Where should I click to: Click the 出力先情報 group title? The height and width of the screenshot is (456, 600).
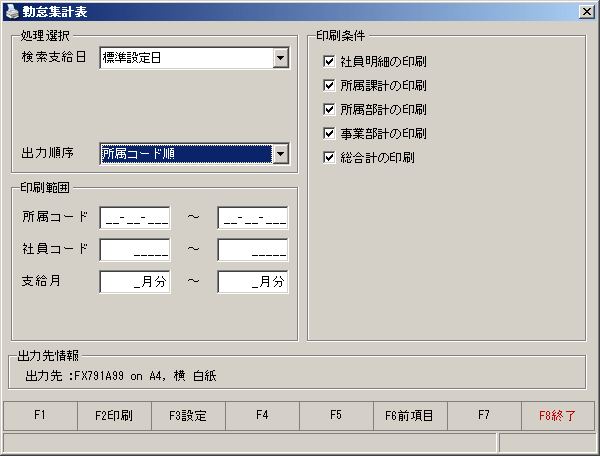click(x=49, y=356)
